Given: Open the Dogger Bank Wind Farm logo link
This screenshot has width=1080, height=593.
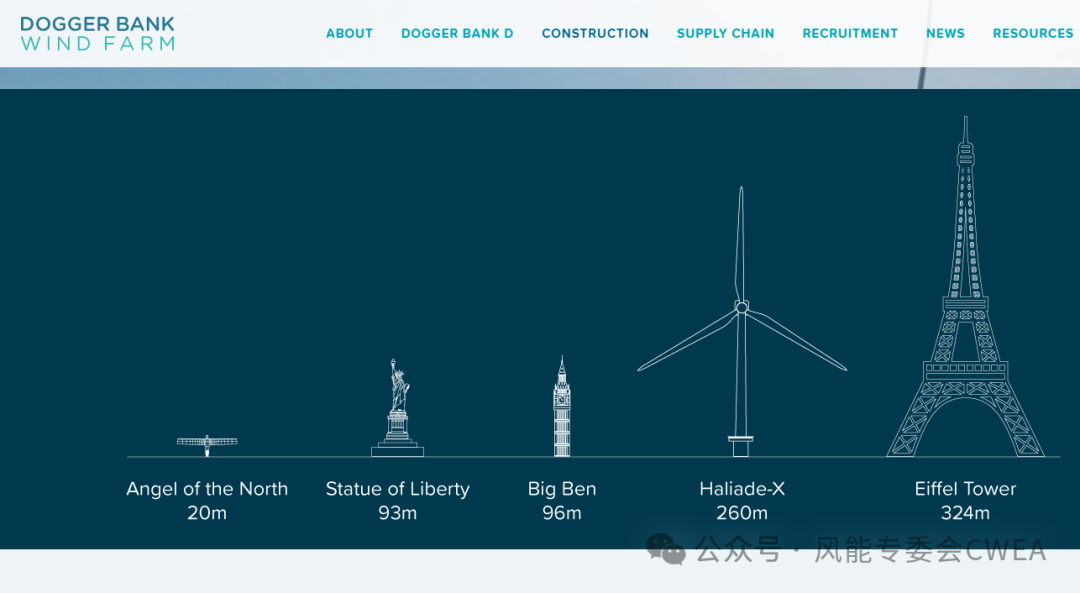Looking at the screenshot, I should 97,33.
